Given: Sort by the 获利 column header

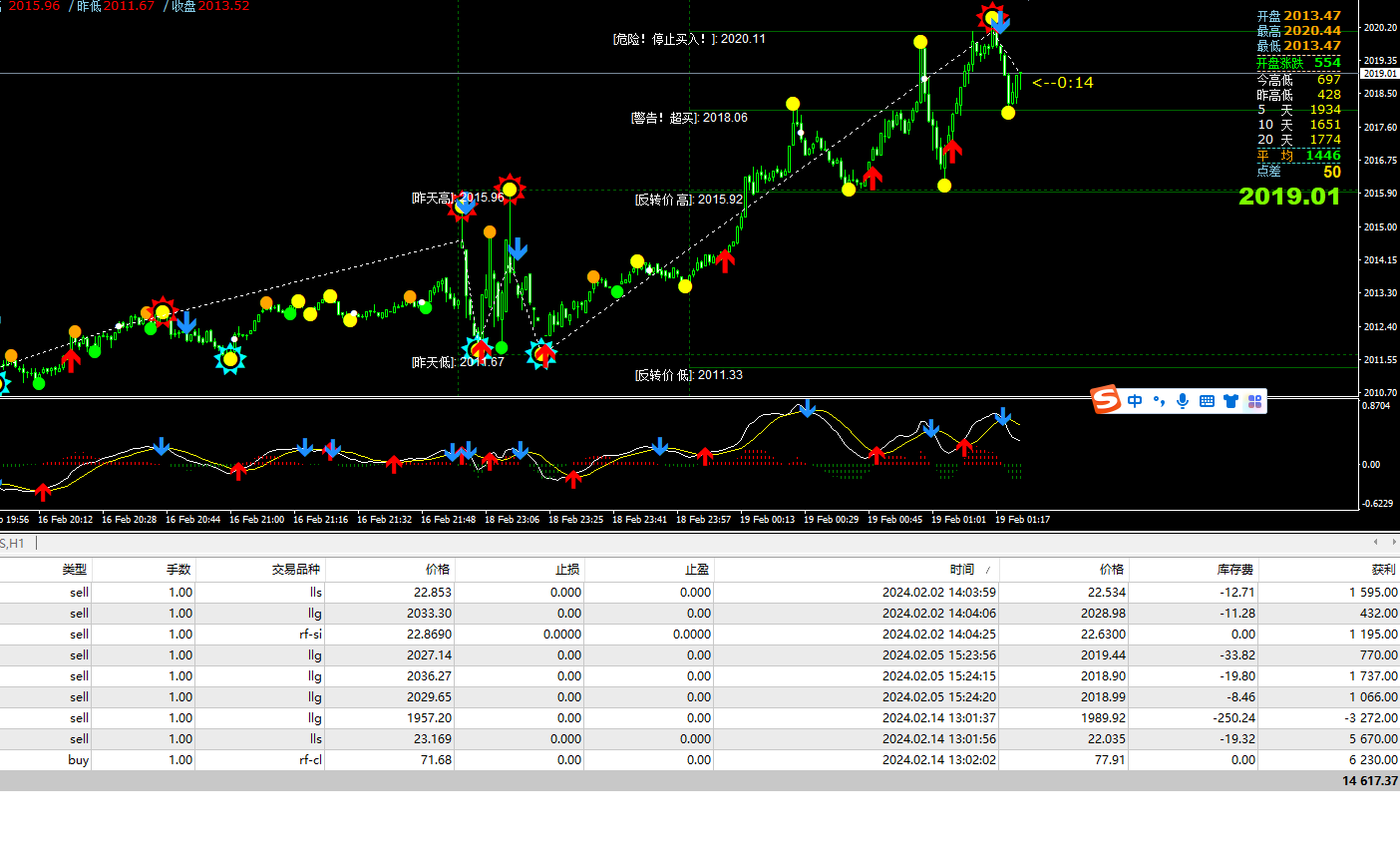Looking at the screenshot, I should (1384, 570).
